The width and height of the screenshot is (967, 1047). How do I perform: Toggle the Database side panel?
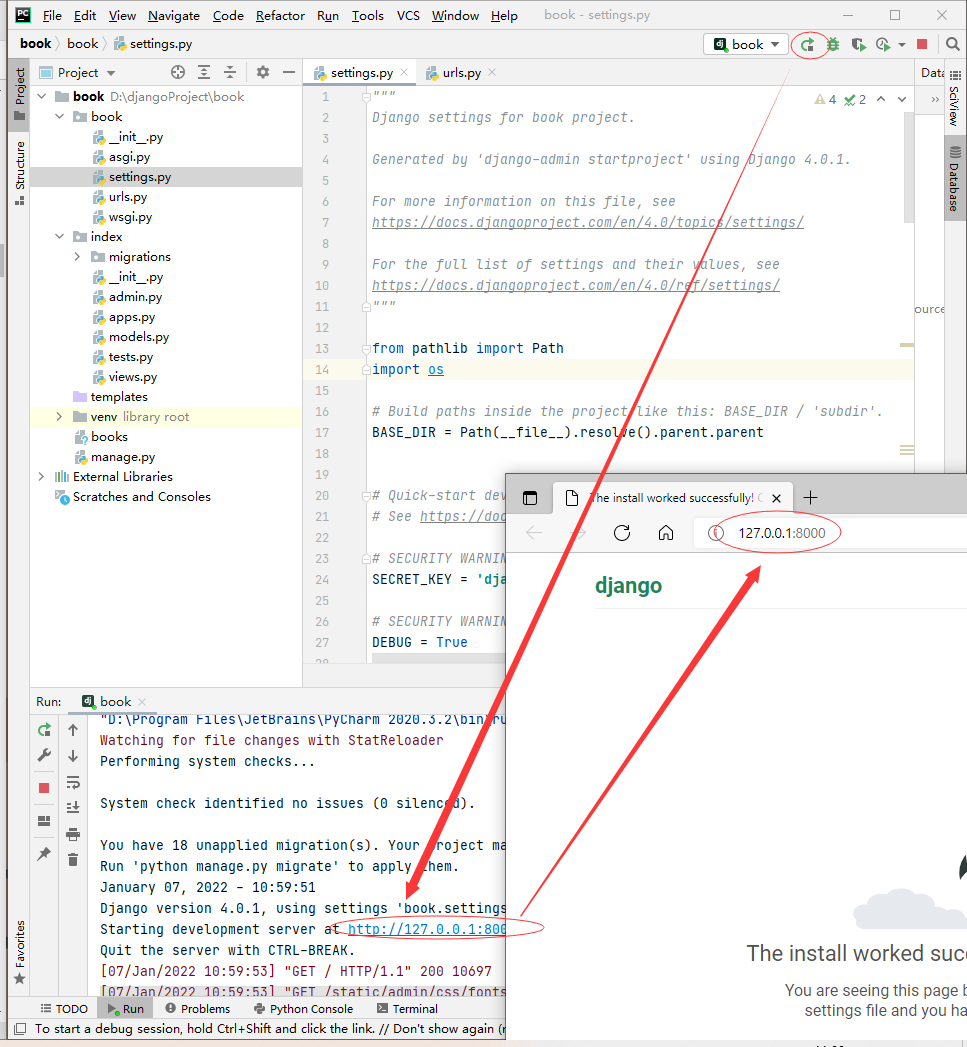tap(955, 179)
